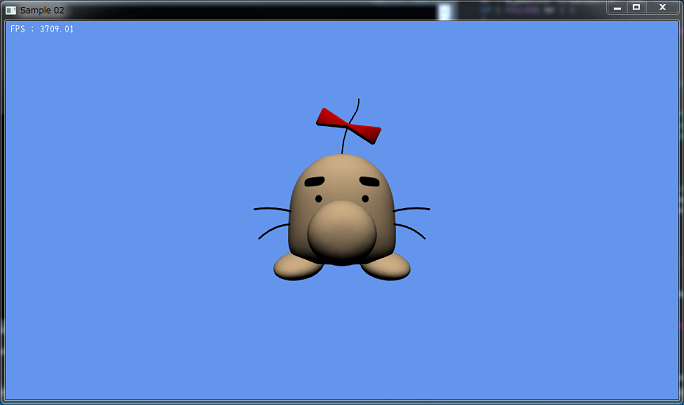Click the application icon in the title bar
Viewport: 684px width, 405px height.
[x=11, y=9]
